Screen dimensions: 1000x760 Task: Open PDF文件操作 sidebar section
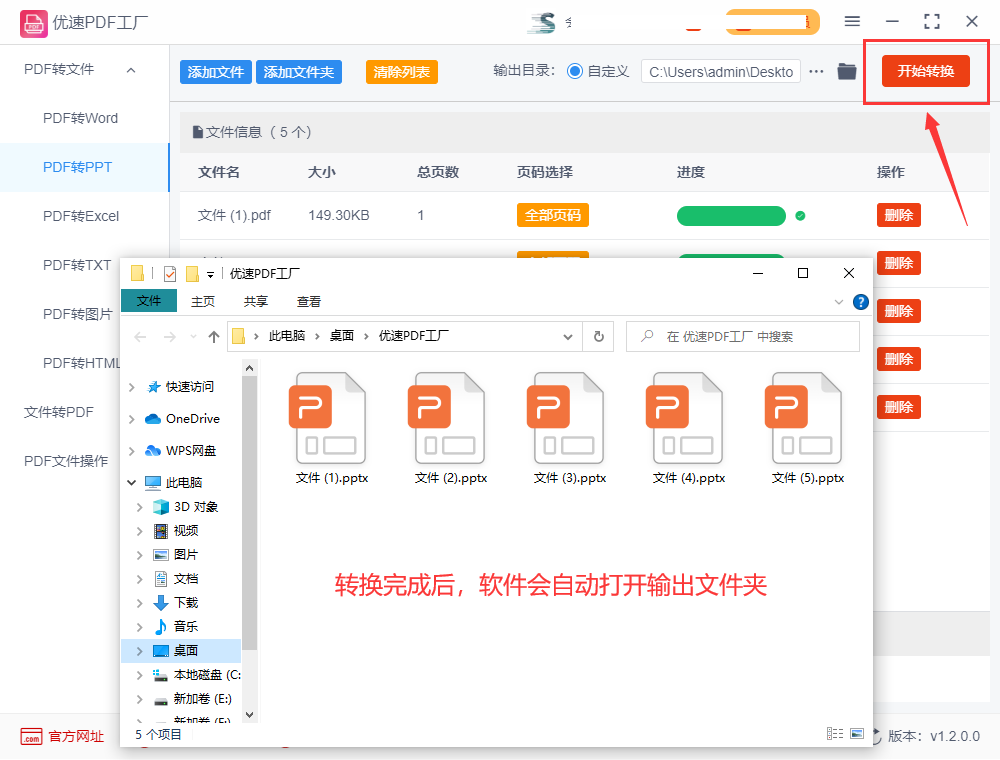point(66,461)
